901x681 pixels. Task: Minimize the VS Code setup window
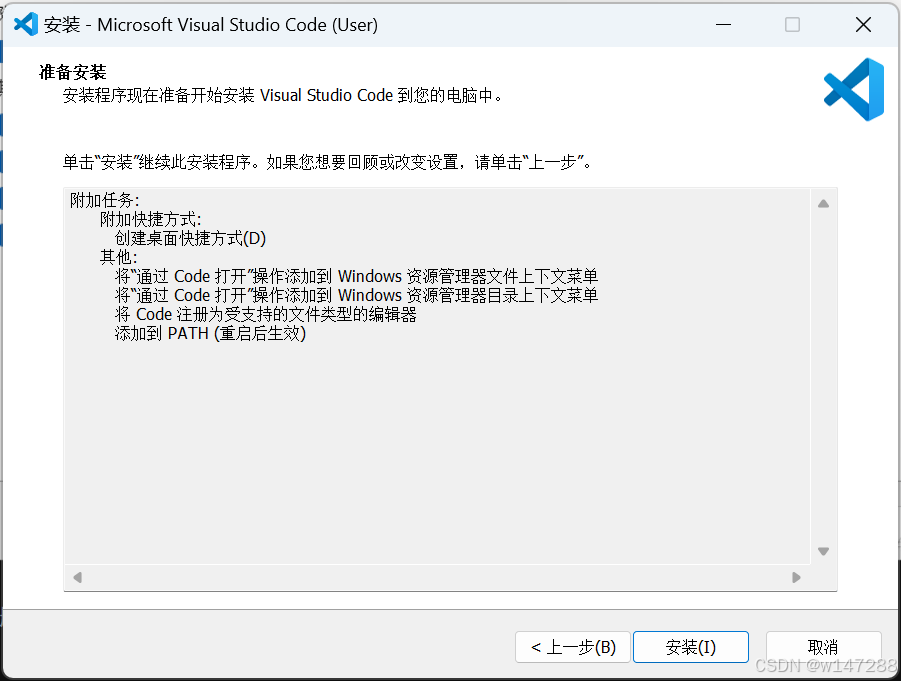[x=723, y=25]
